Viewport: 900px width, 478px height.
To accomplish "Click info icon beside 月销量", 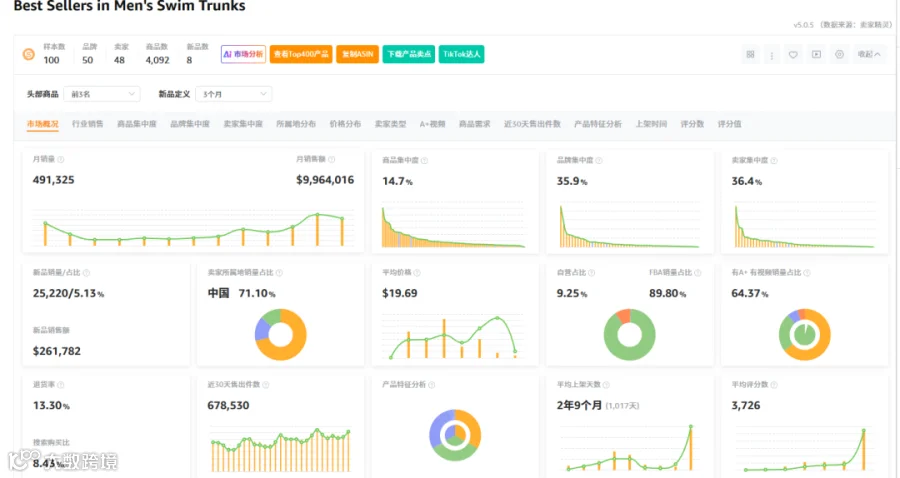I will coord(61,160).
